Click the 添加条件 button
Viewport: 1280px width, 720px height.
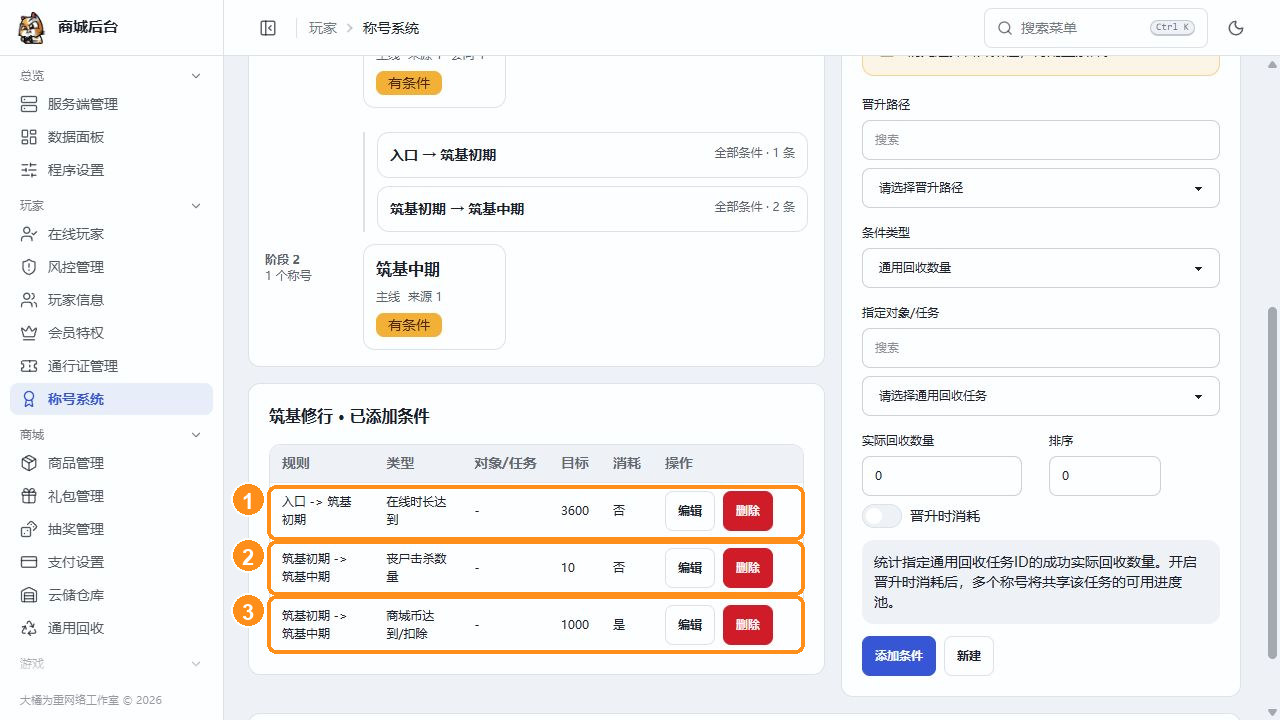coord(899,656)
